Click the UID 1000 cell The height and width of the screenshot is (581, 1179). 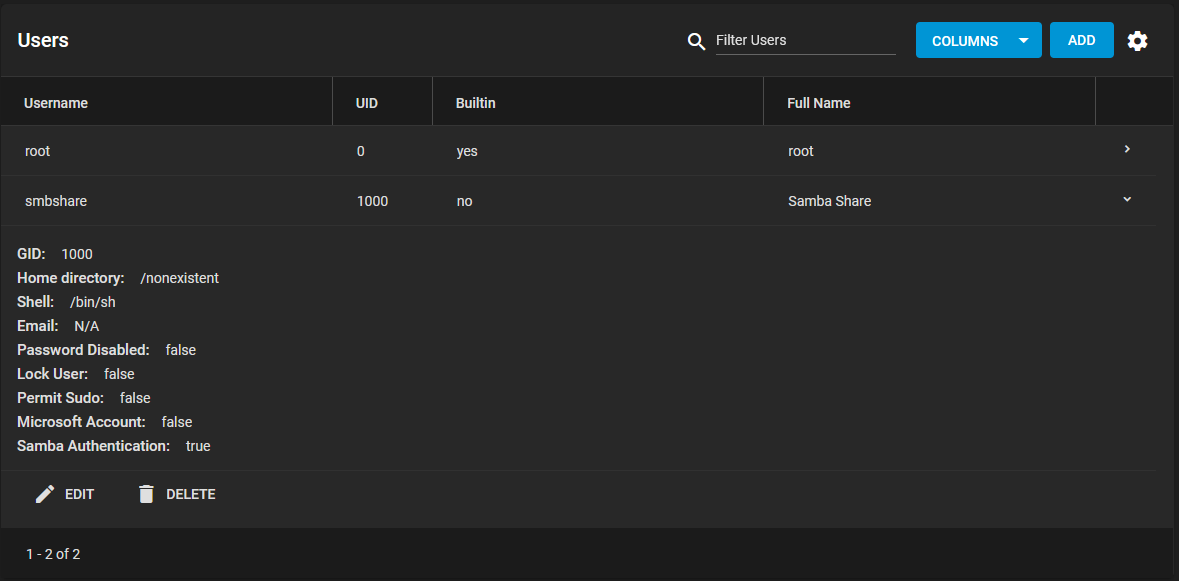tap(372, 201)
